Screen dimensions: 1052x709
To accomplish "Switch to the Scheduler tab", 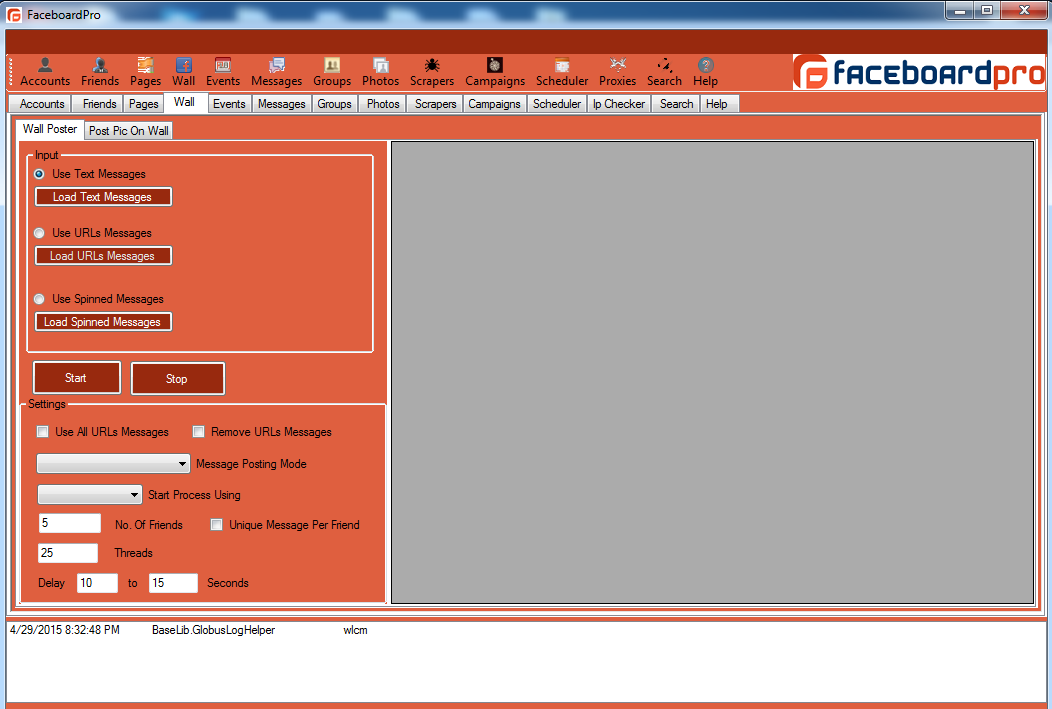I will click(557, 104).
